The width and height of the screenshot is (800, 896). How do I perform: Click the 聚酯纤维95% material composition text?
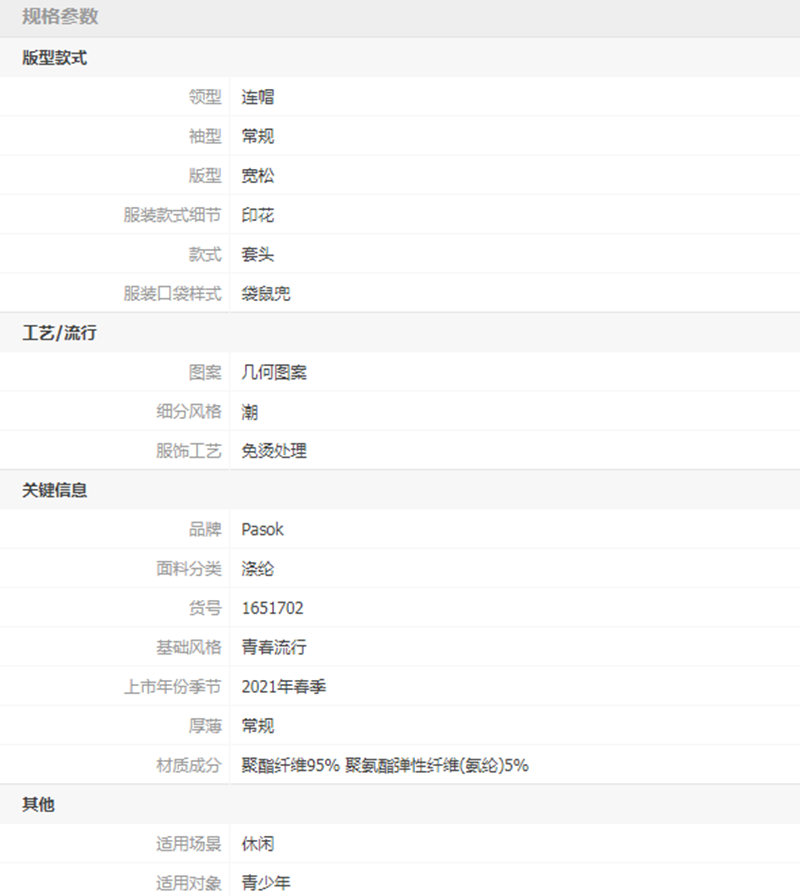click(291, 766)
